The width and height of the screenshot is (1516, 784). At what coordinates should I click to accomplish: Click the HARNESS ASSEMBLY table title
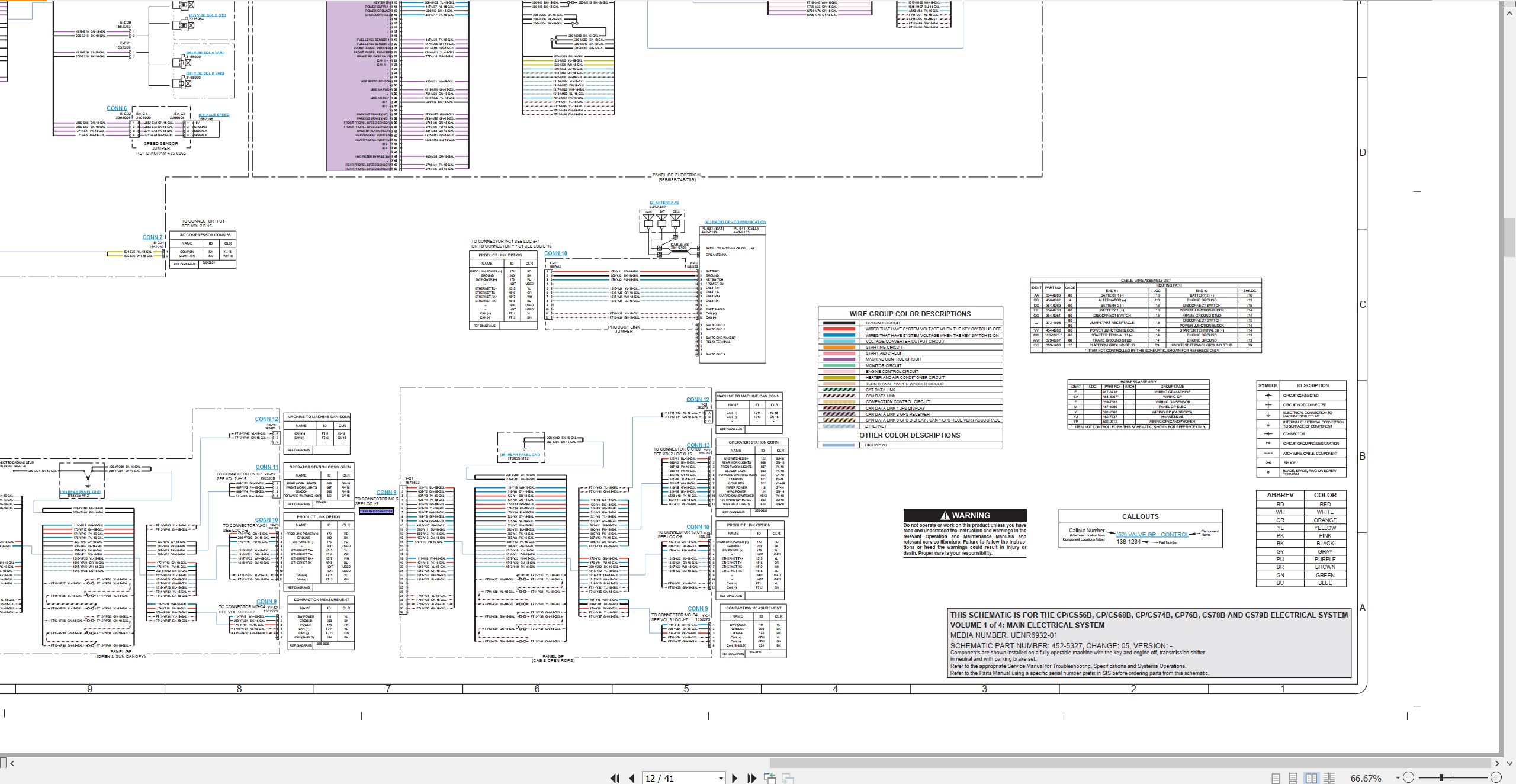[1138, 382]
